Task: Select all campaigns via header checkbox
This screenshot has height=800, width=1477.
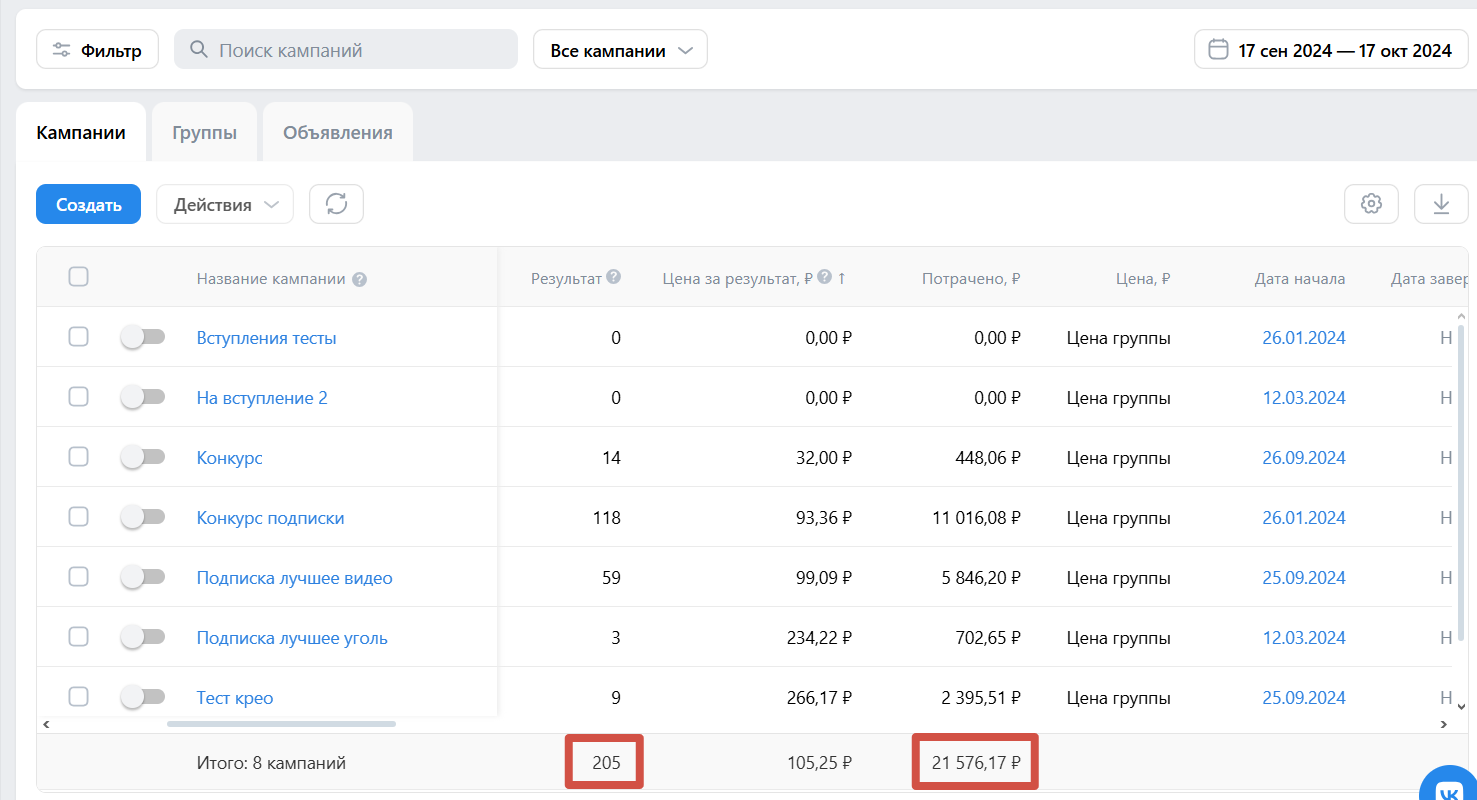Action: tap(78, 277)
